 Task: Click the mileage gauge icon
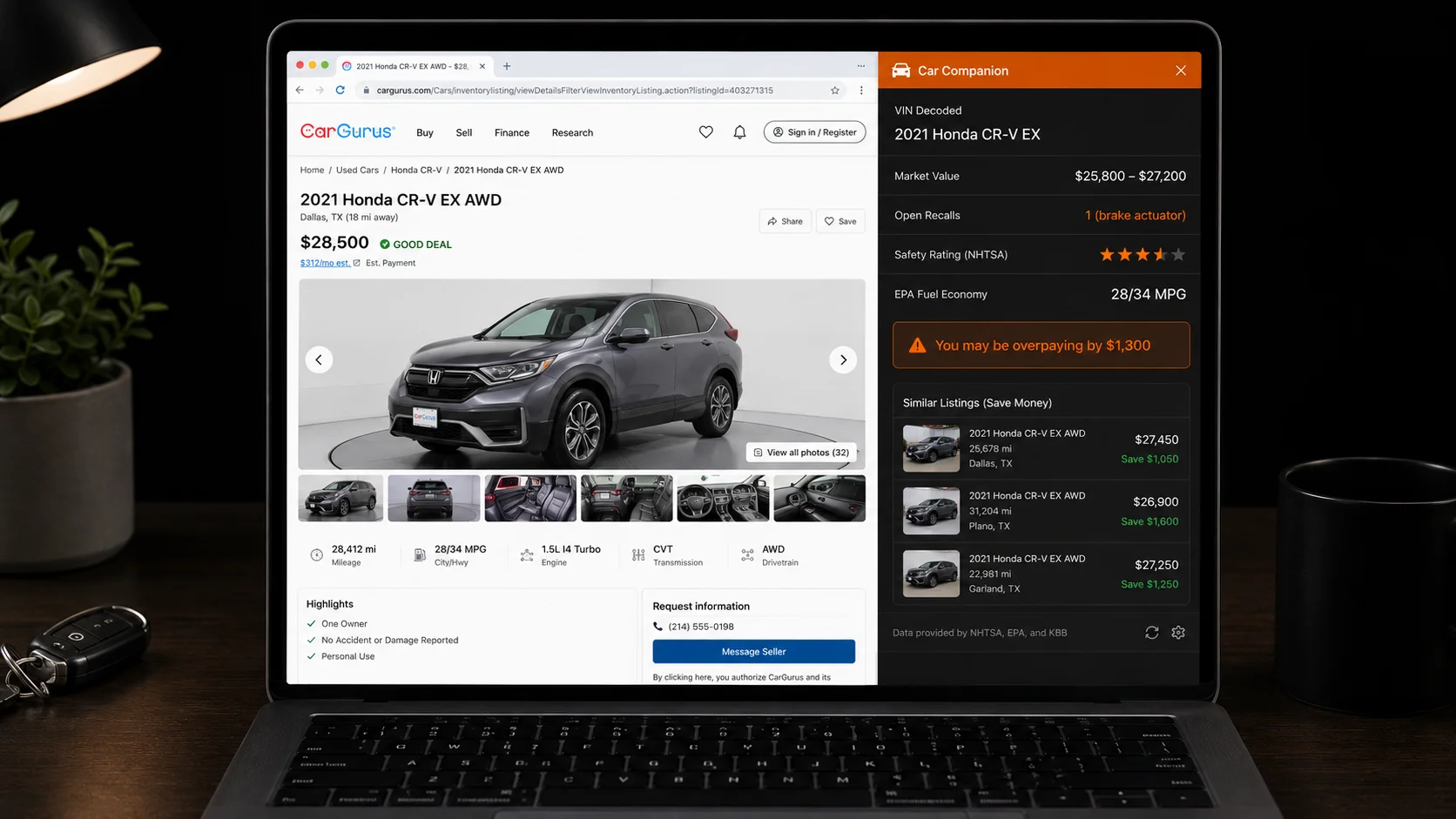(317, 555)
